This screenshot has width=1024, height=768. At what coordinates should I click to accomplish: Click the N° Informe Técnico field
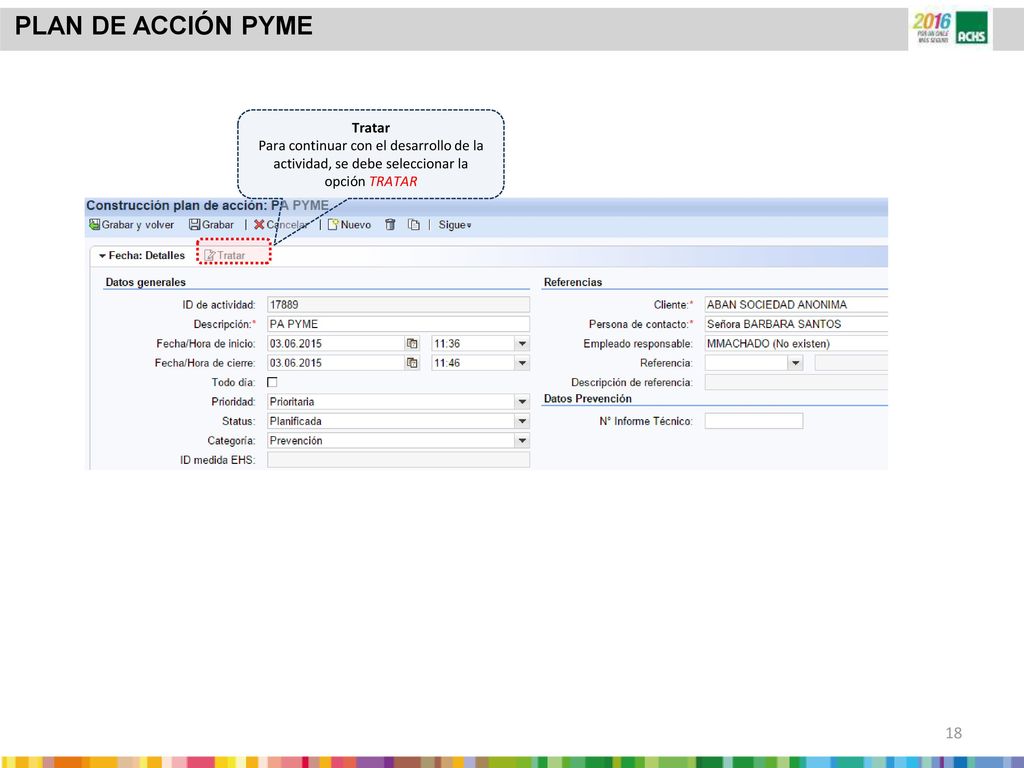coord(754,421)
